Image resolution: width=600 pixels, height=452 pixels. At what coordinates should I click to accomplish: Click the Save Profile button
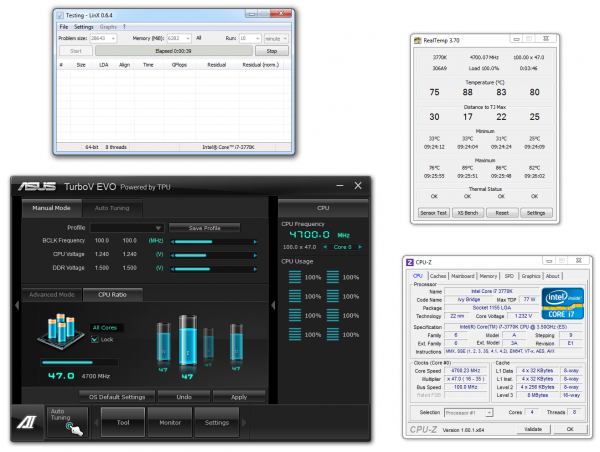(x=204, y=228)
